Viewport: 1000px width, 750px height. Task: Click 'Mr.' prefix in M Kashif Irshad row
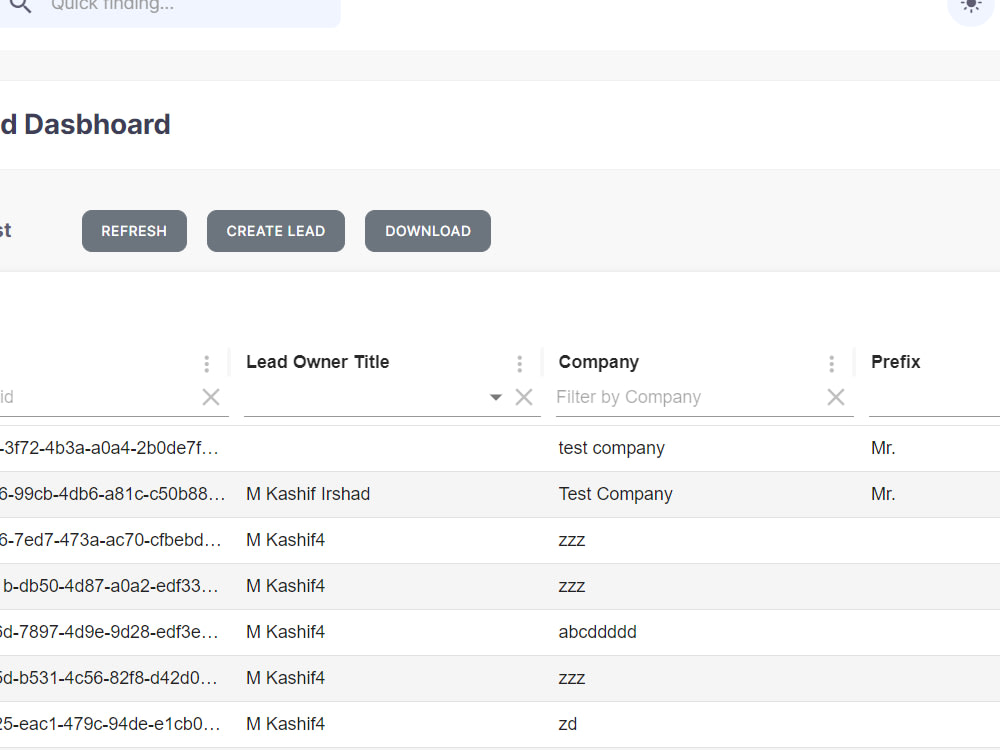tap(883, 494)
